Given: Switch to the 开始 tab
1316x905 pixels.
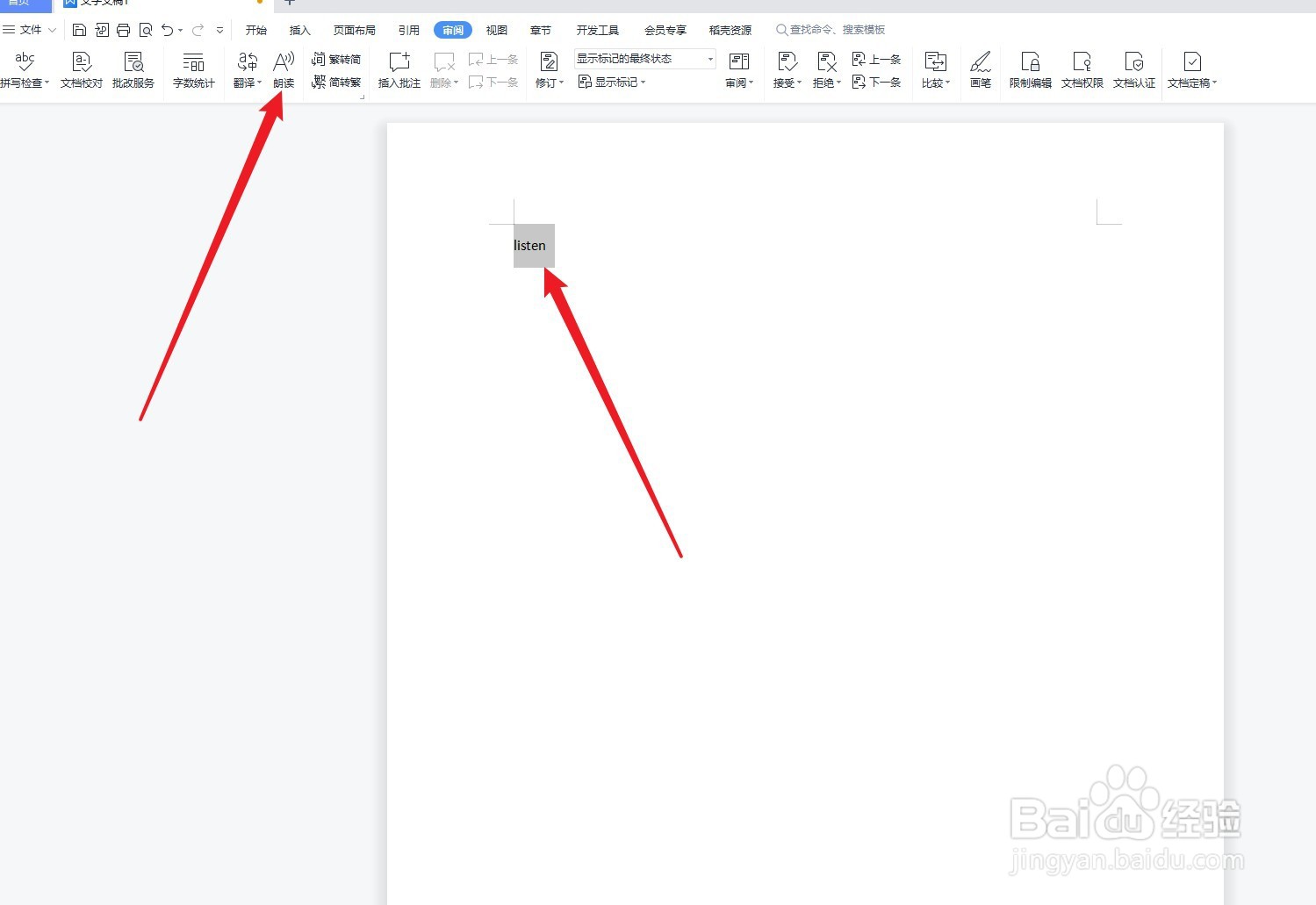Looking at the screenshot, I should tap(256, 30).
